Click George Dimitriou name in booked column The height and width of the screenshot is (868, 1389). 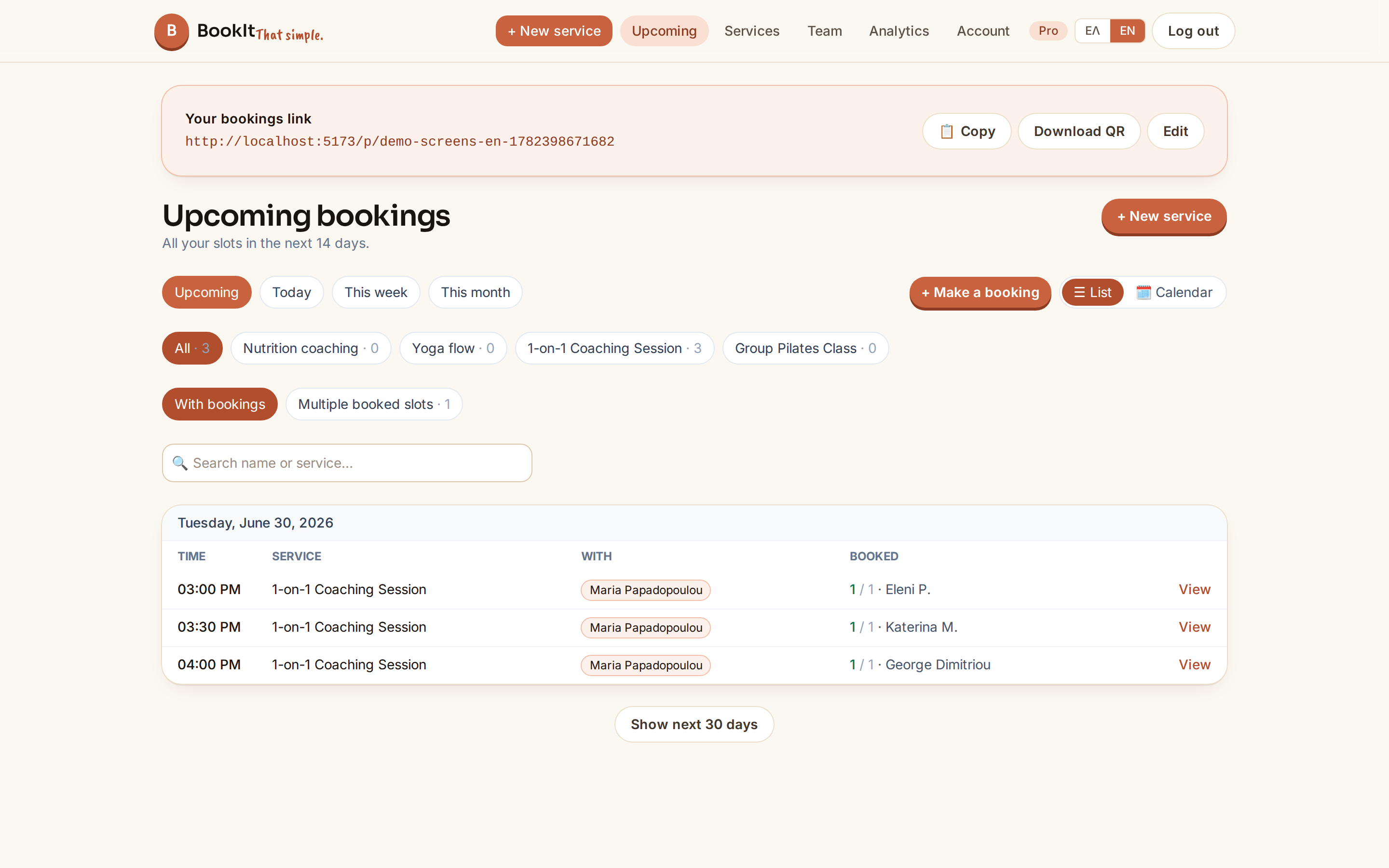(x=938, y=665)
